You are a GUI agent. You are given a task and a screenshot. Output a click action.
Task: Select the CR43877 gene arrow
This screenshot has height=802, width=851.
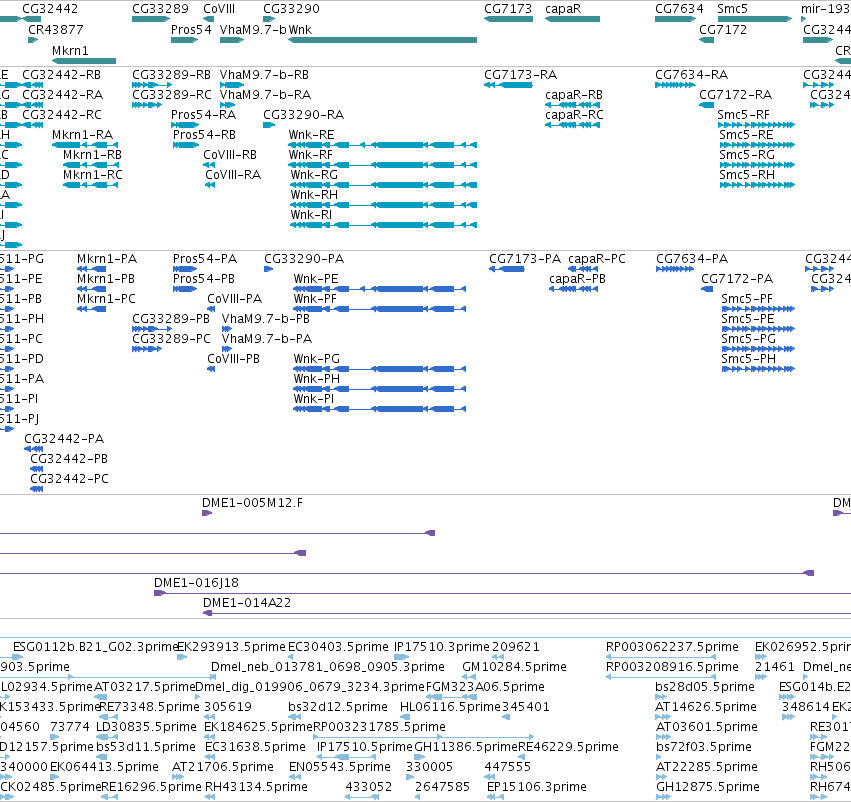[34, 40]
